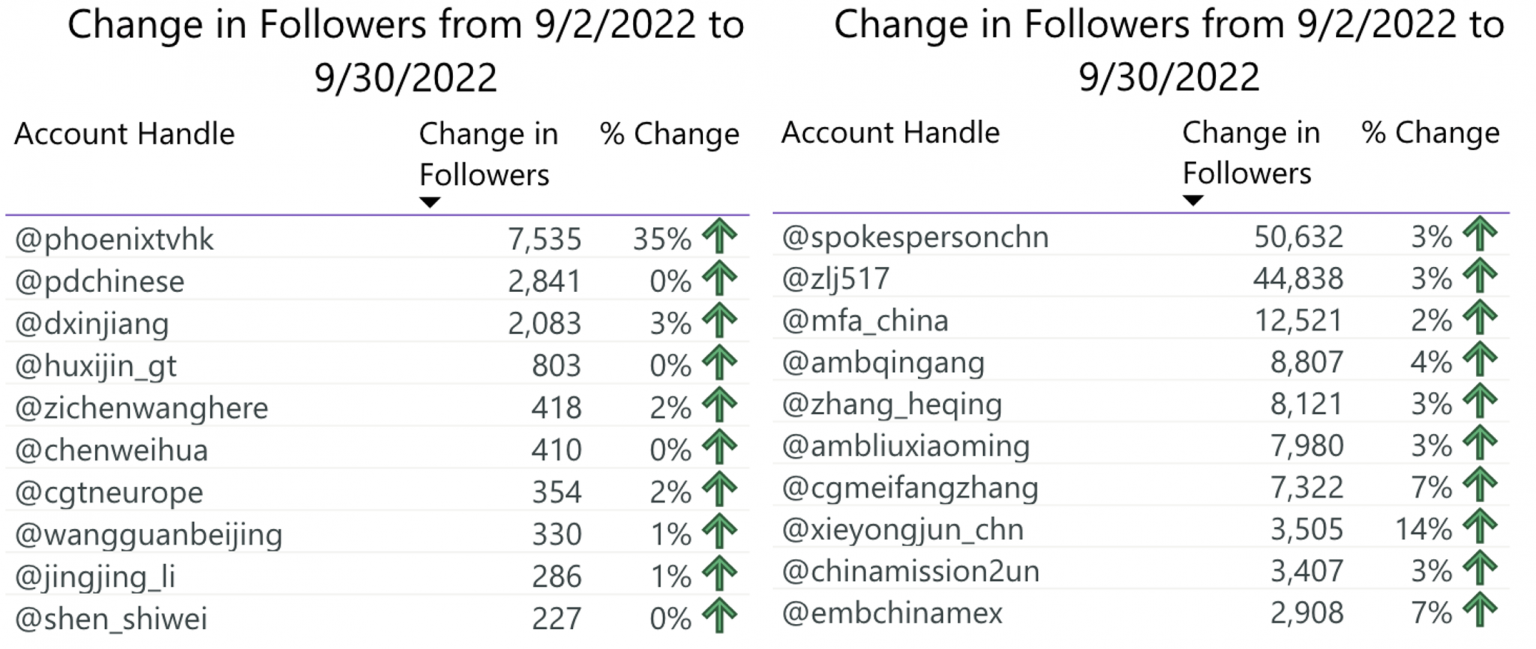The image size is (1536, 649).
Task: Click up arrow beside @cgmeifangzhang 7%
Action: [x=1480, y=486]
